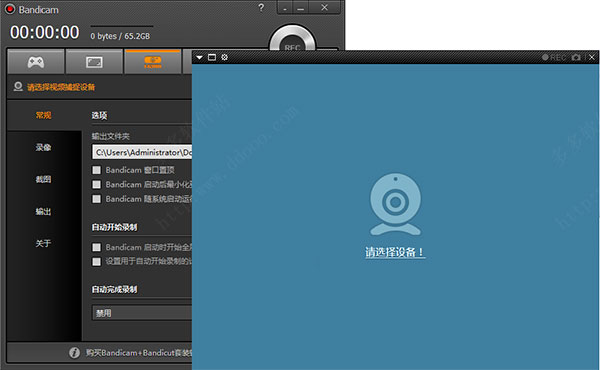Open the 禁用 auto-complete dropdown

[142, 313]
